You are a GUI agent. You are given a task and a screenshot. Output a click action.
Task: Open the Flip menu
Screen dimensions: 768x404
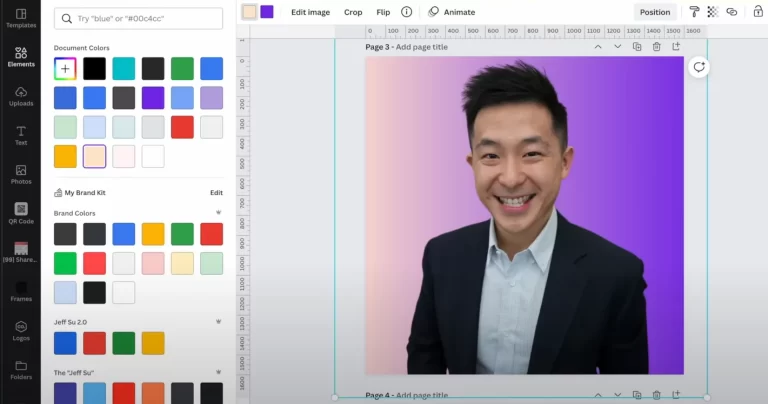(383, 12)
